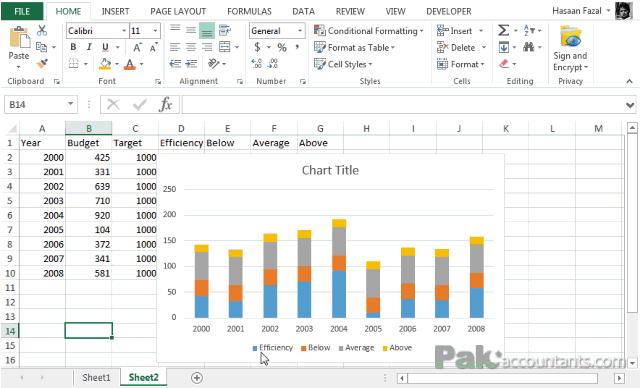Image resolution: width=640 pixels, height=388 pixels.
Task: Expand the General number format dropdown
Action: click(300, 31)
